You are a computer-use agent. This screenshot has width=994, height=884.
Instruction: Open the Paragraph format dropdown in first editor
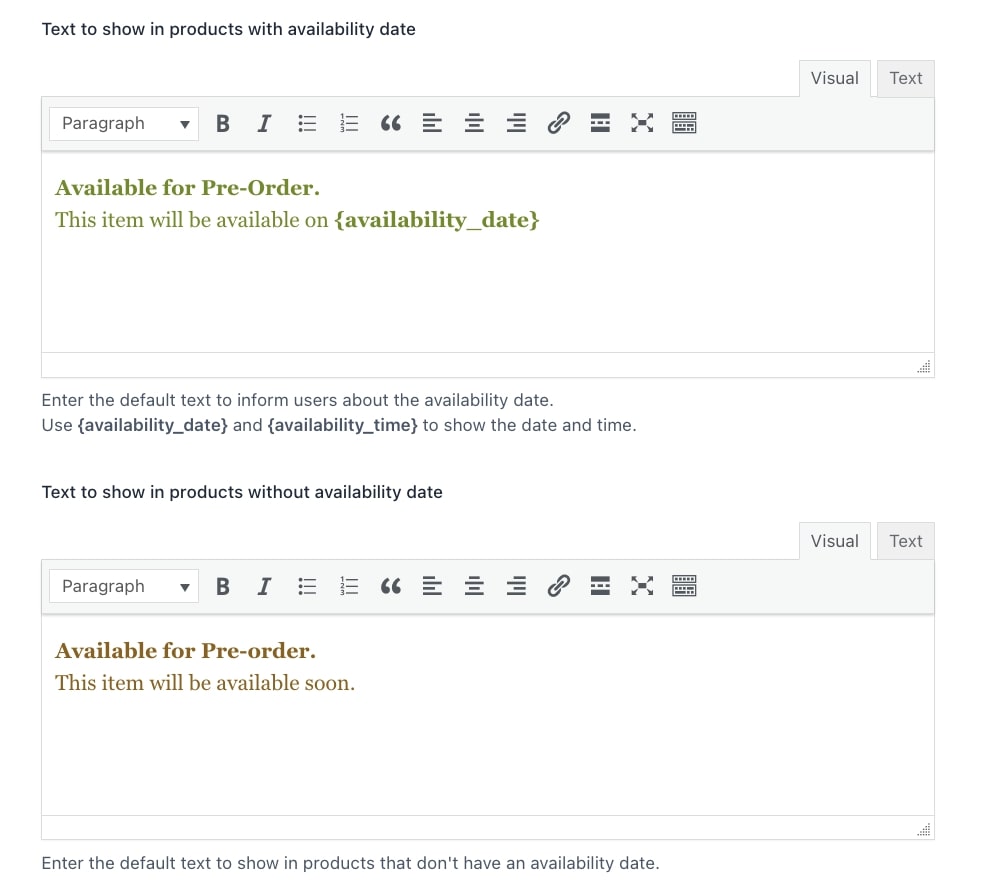[124, 124]
